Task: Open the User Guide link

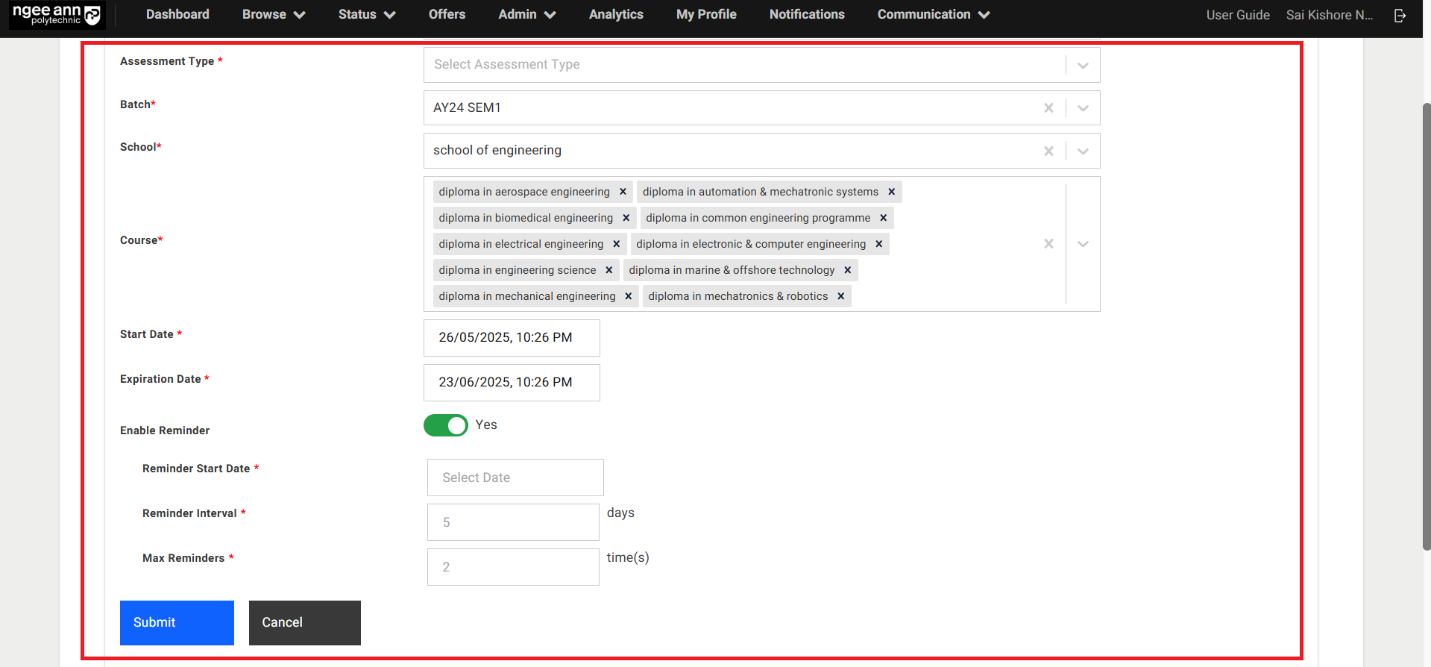Action: (1237, 15)
